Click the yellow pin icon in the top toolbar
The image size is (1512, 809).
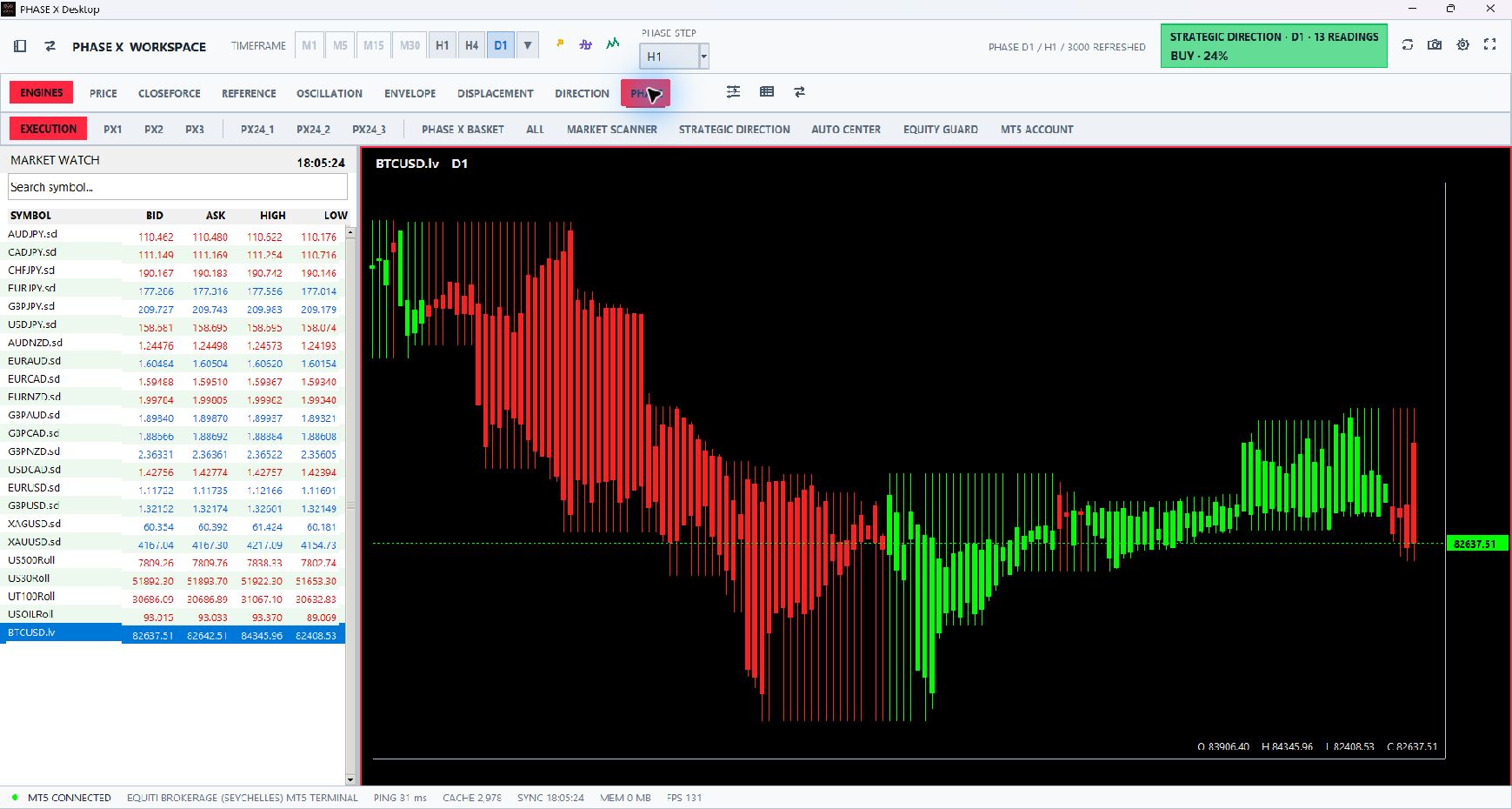560,43
